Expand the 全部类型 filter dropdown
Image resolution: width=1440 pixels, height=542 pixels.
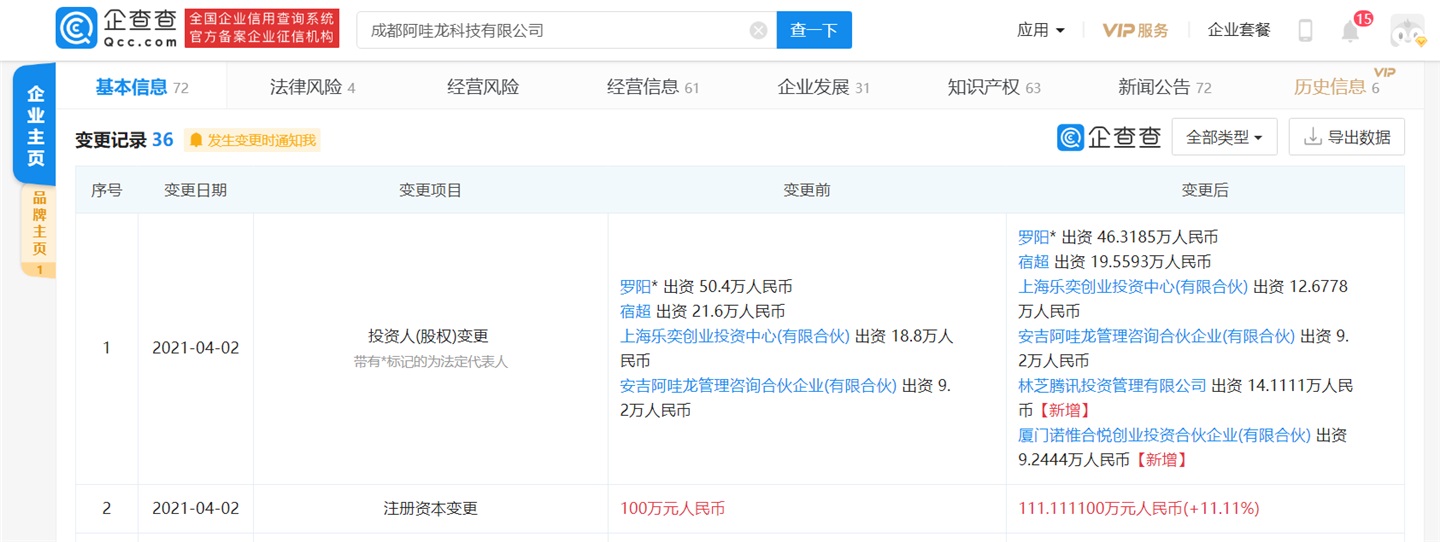[x=1224, y=138]
